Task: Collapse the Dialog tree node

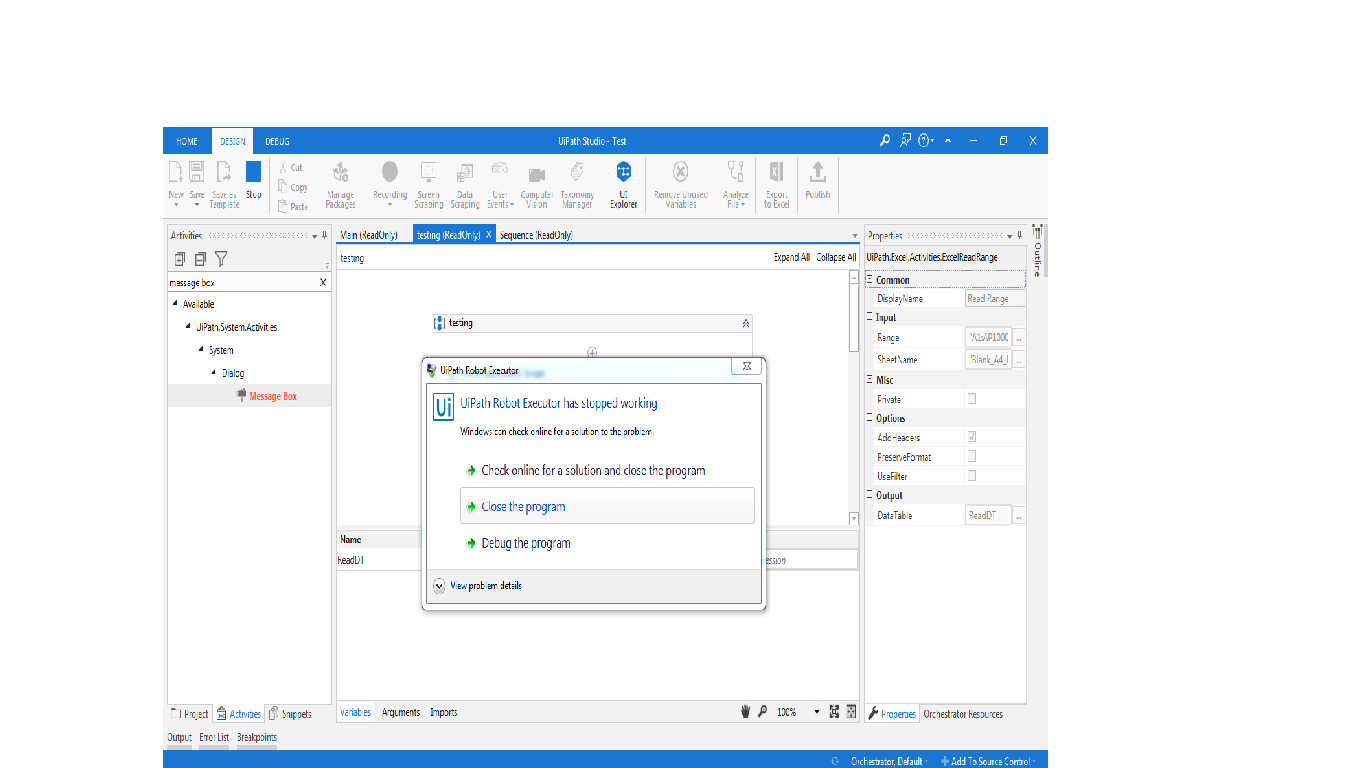Action: point(212,372)
